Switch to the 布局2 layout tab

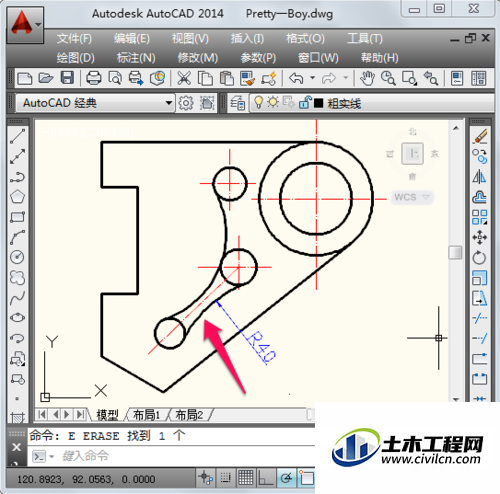[189, 415]
